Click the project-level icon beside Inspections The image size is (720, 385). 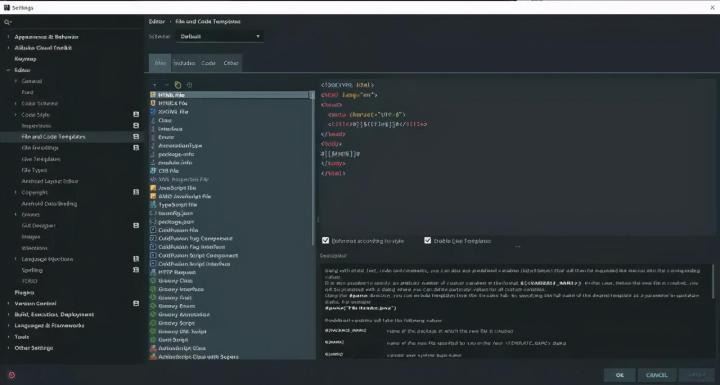pyautogui.click(x=136, y=125)
